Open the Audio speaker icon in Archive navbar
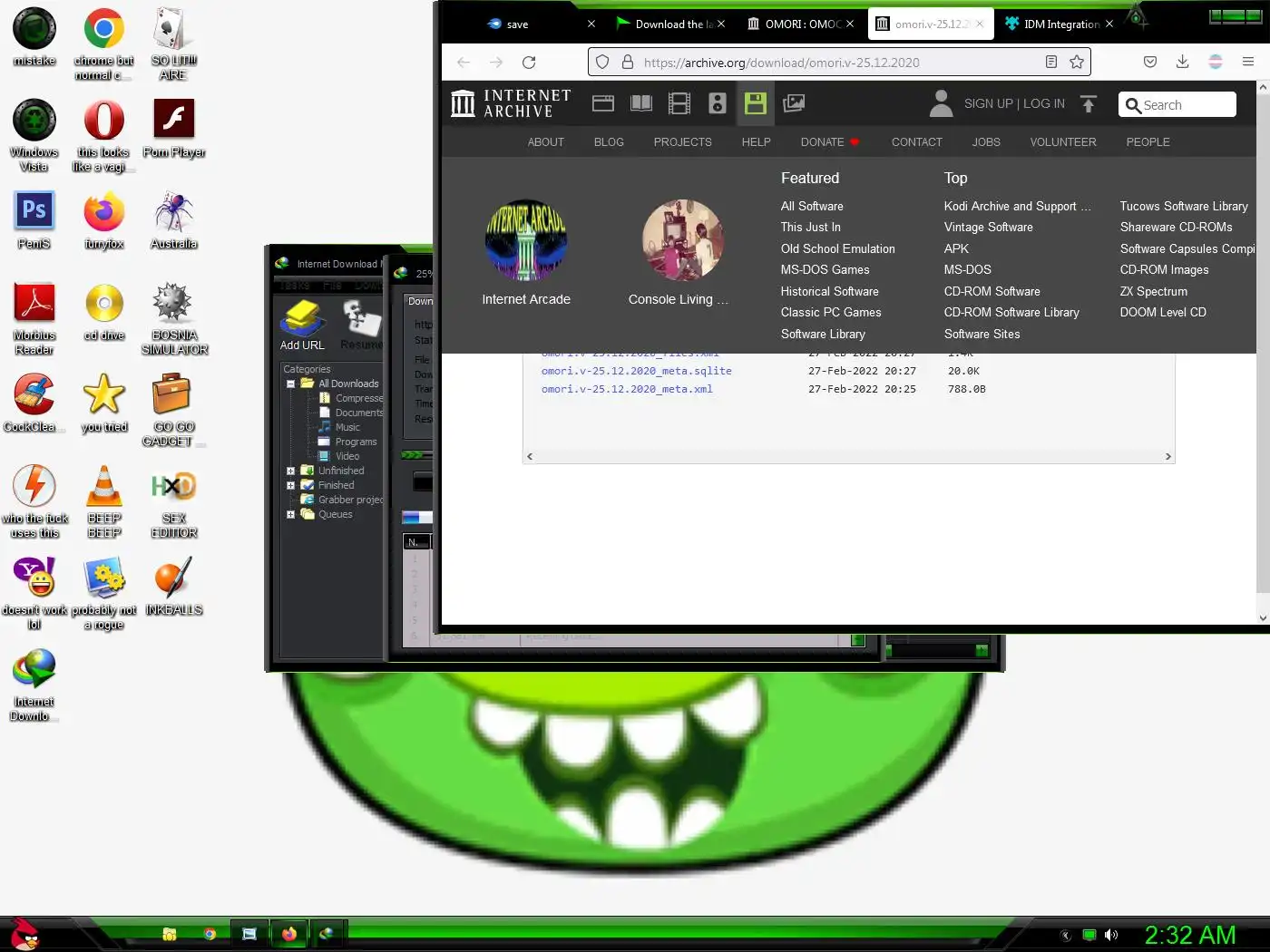 coord(718,103)
